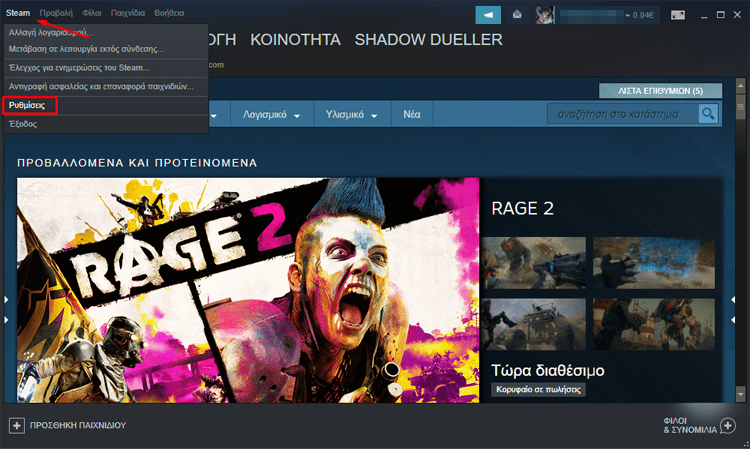Click the Τώρα διαθέσιμο text
The width and height of the screenshot is (750, 449).
point(548,371)
